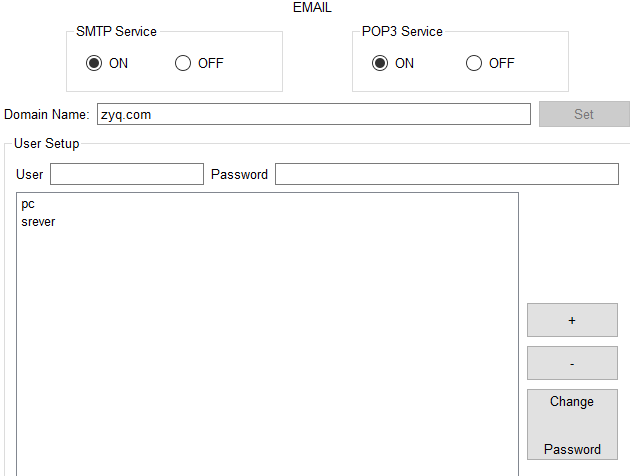630x476 pixels.
Task: Select the srever user entry
Action: pyautogui.click(x=38, y=221)
